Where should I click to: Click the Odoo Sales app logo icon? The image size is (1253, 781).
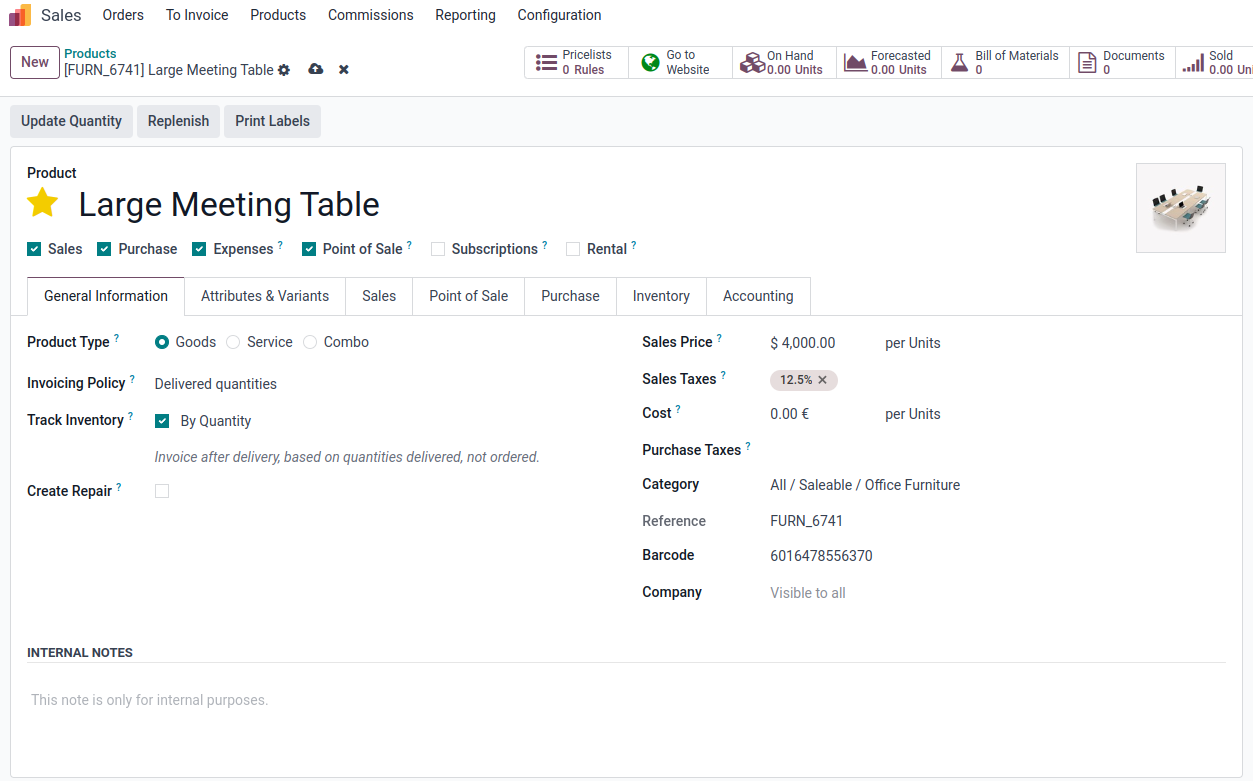point(20,15)
